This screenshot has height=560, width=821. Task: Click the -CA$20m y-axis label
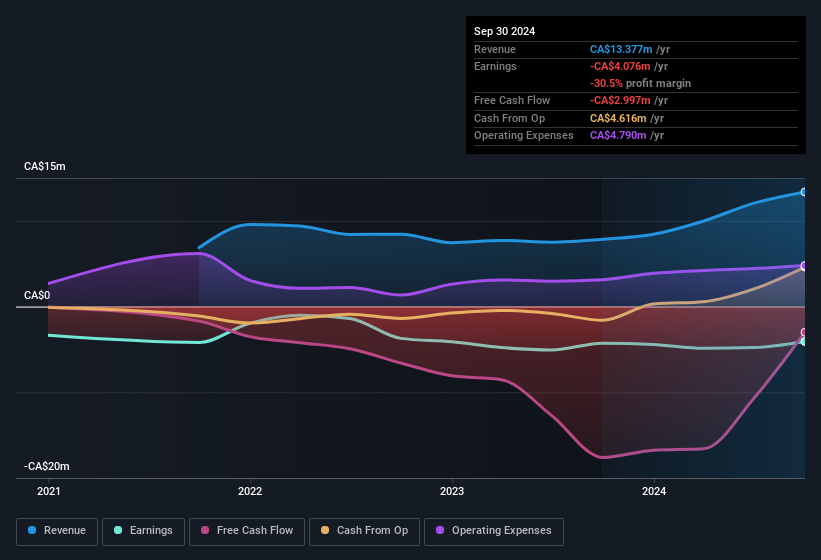tap(47, 466)
